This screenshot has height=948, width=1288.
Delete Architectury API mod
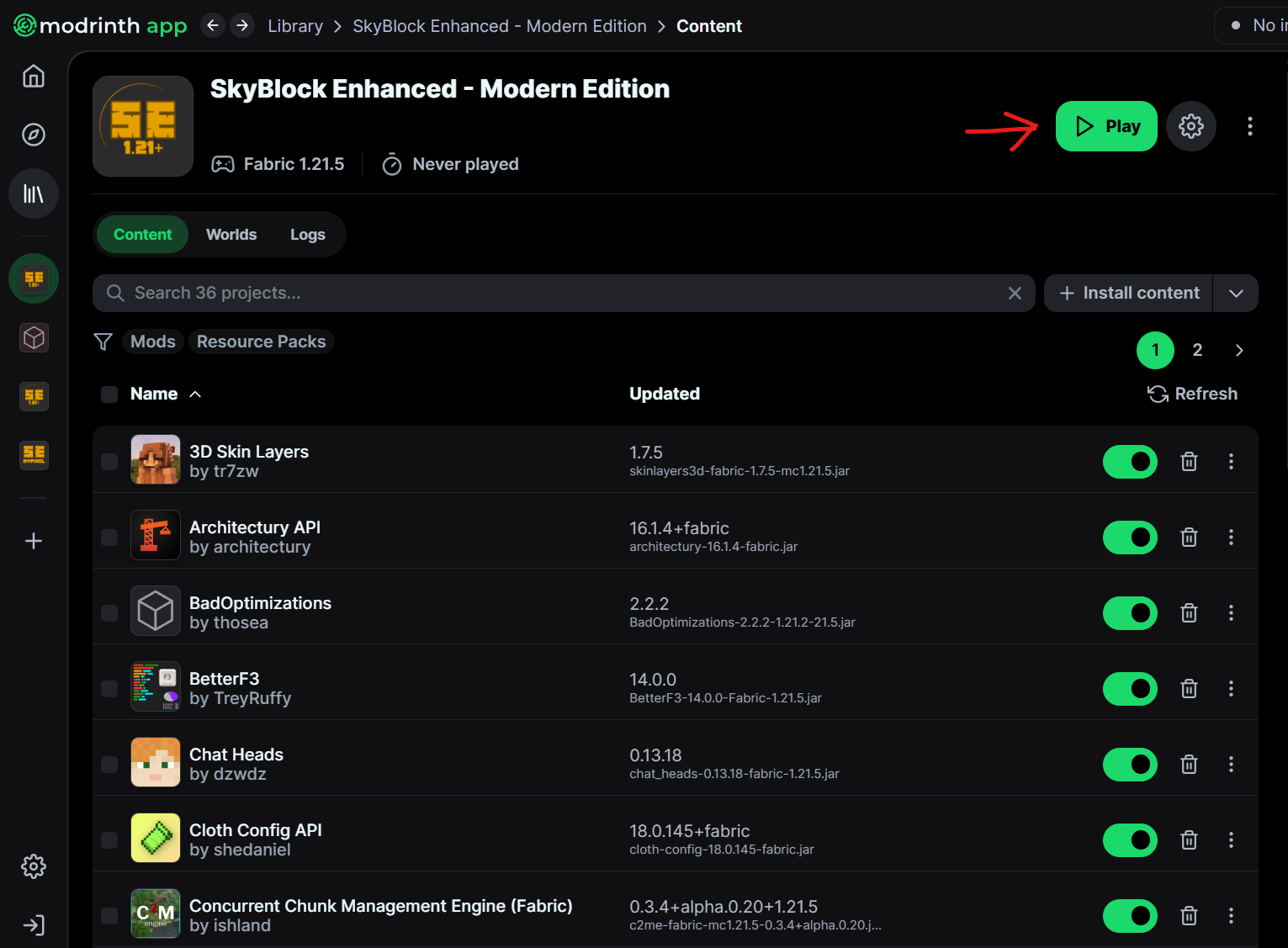1189,537
